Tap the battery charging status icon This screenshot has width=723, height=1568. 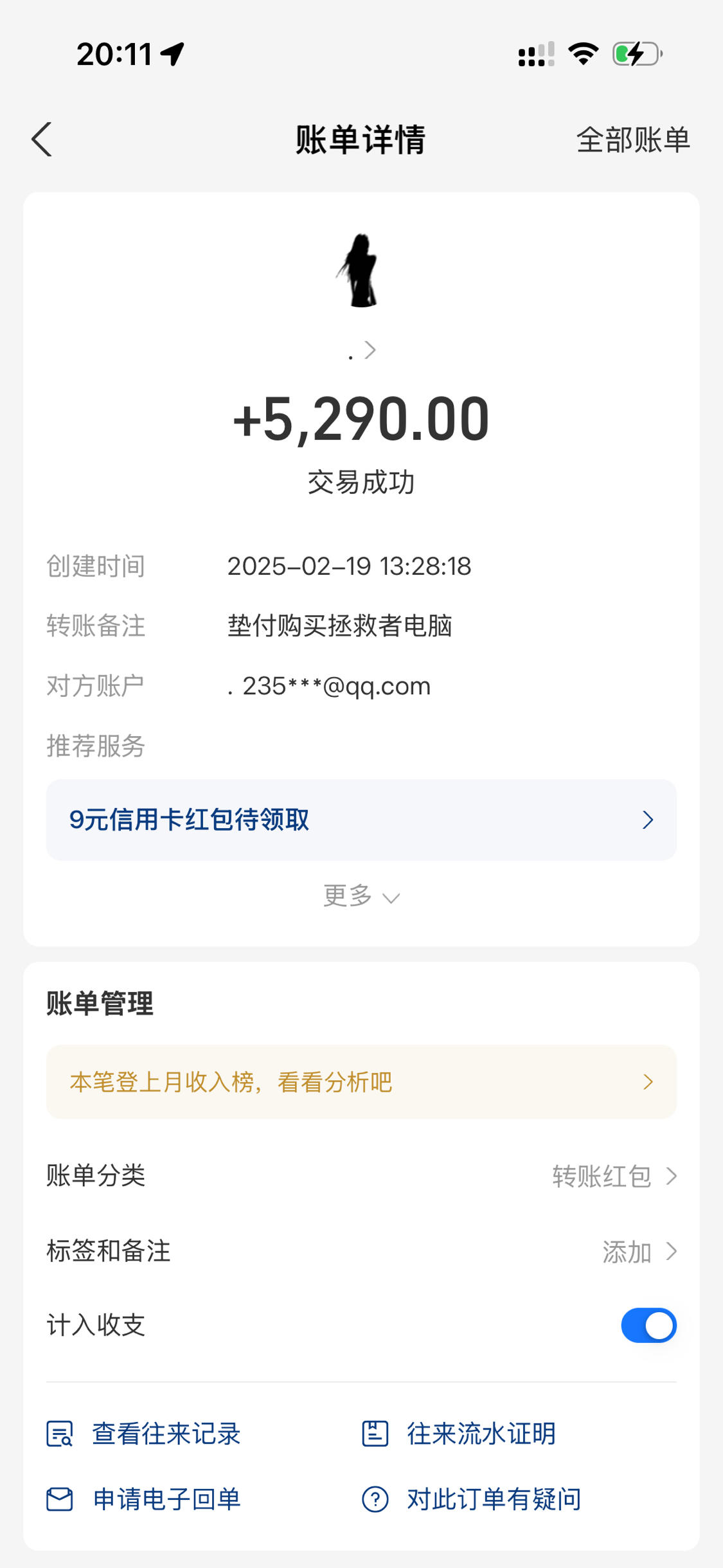(x=638, y=54)
